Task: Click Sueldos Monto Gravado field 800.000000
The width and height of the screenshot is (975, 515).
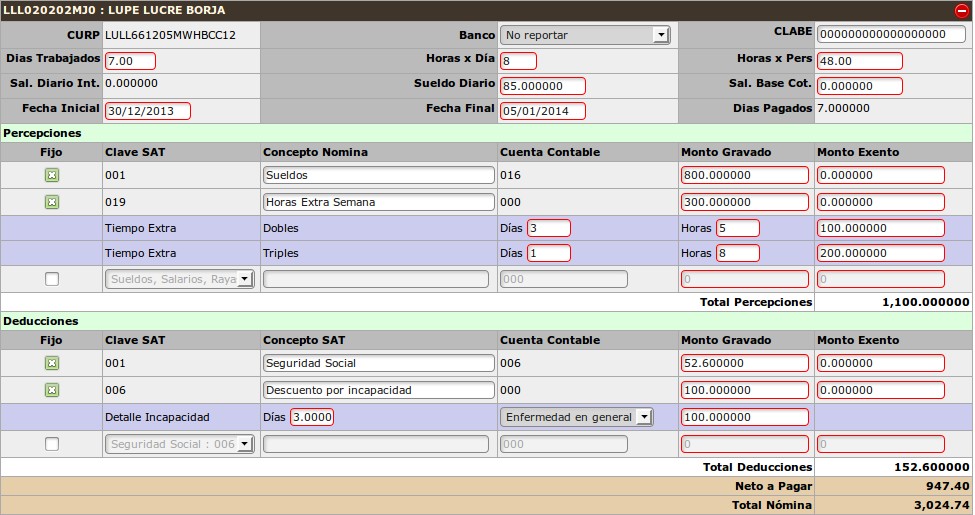Action: (745, 175)
